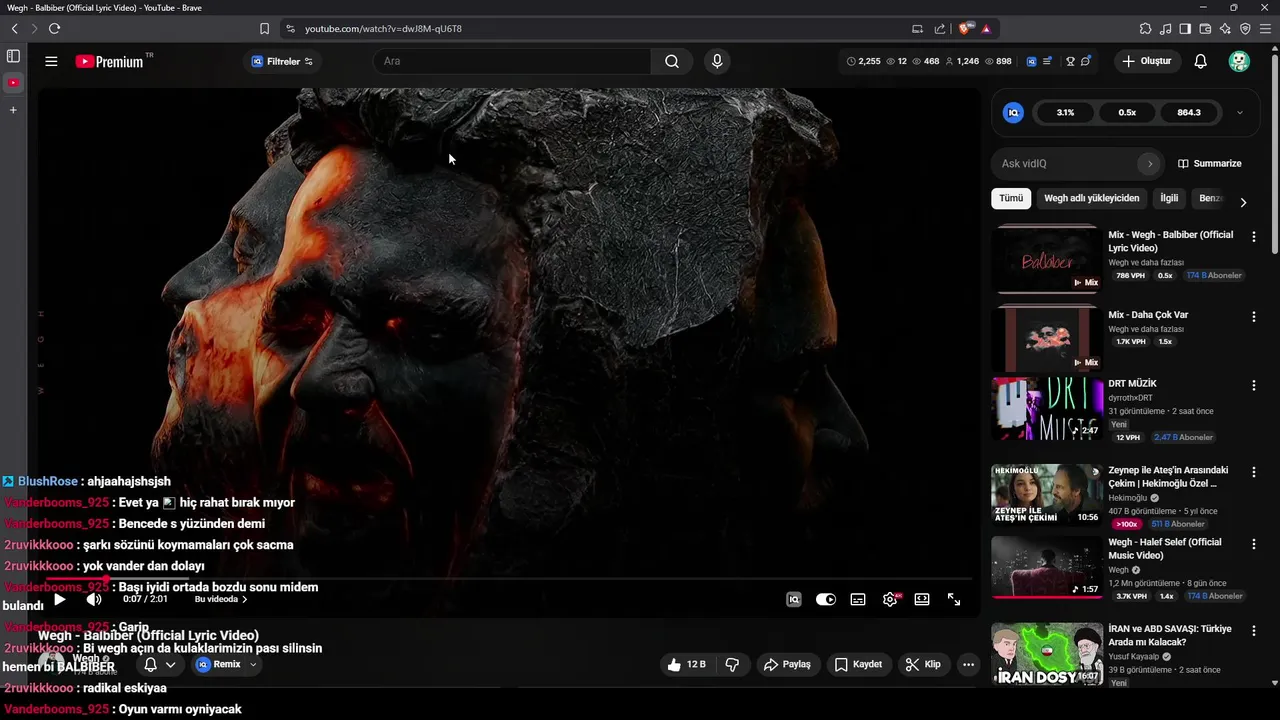Play the video

[x=60, y=599]
